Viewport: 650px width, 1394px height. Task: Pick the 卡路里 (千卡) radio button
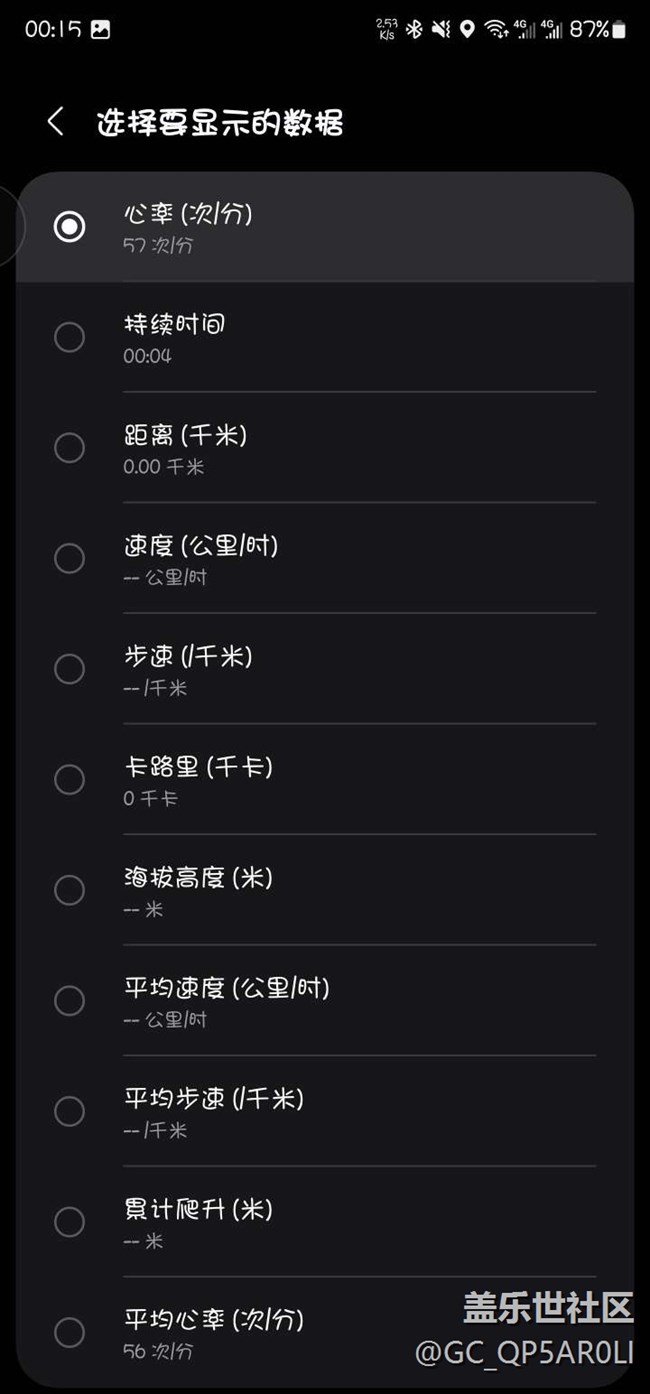tap(69, 780)
